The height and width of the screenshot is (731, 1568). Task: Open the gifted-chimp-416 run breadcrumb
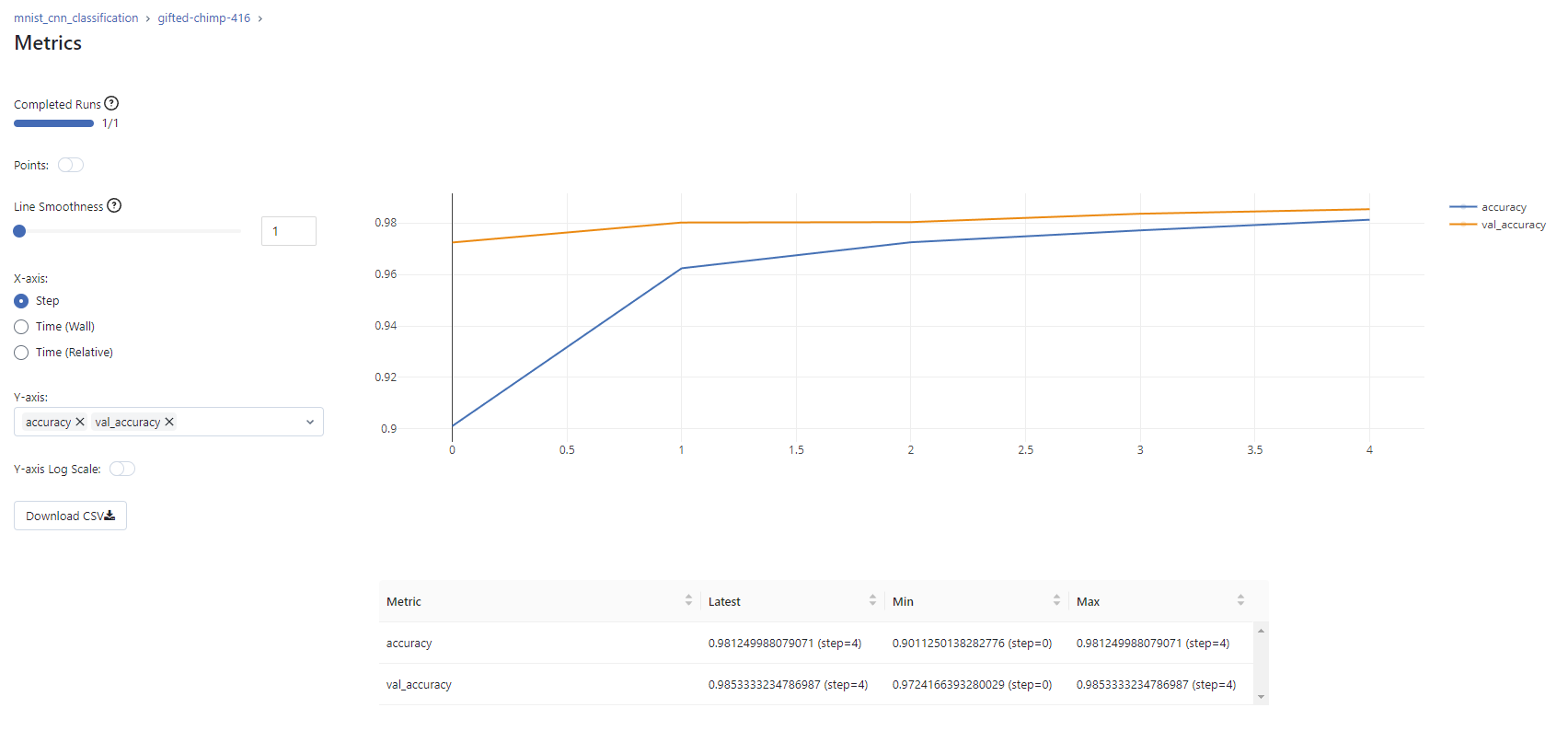(x=203, y=18)
